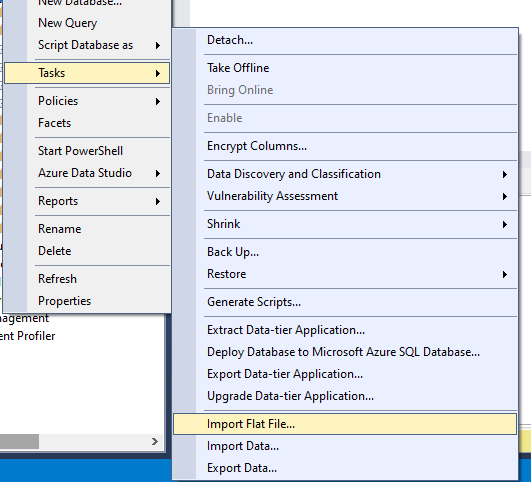Expand the Reports submenu arrow

[158, 202]
